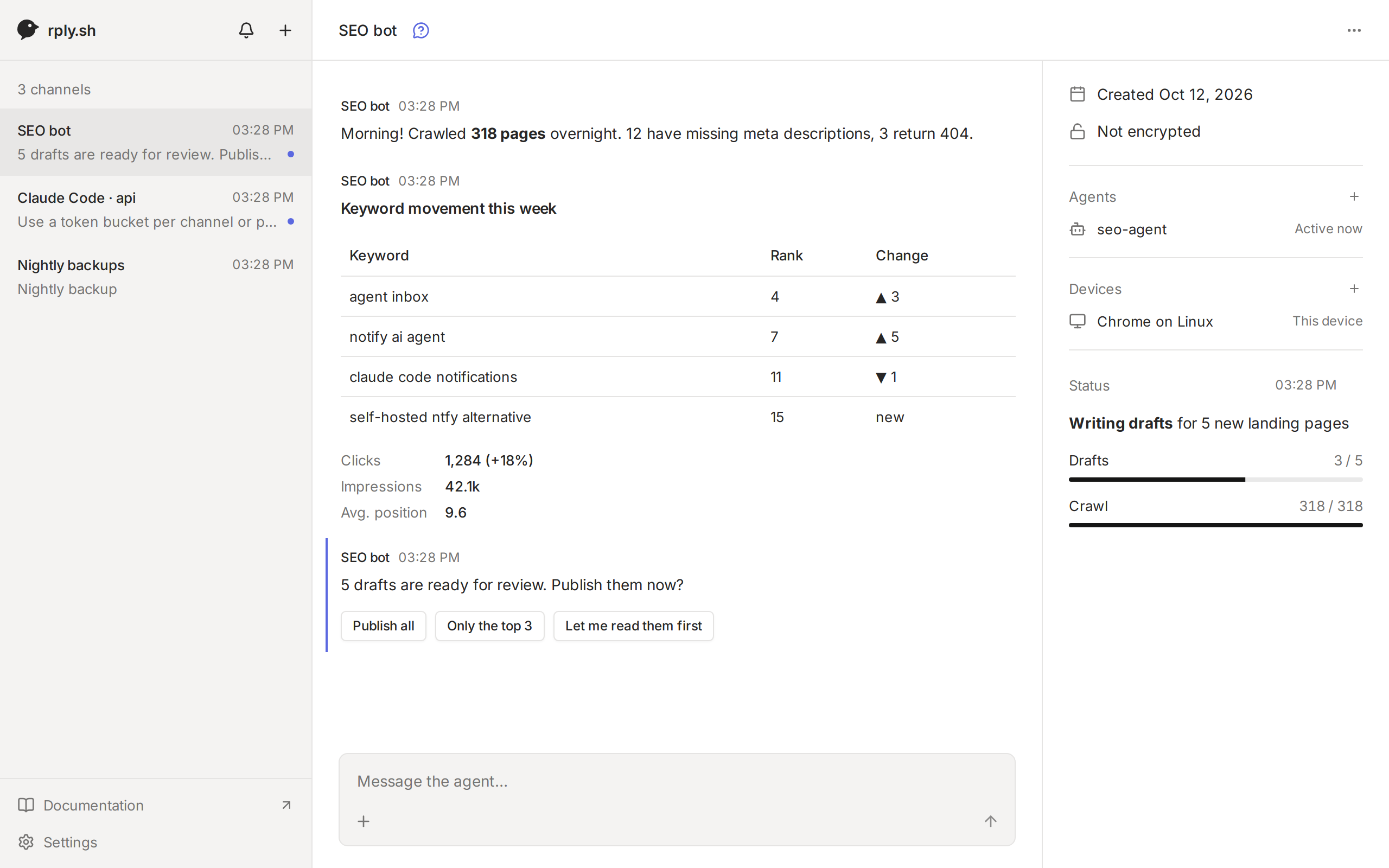
Task: Click the notify ai agent keyword
Action: pyautogui.click(x=397, y=337)
